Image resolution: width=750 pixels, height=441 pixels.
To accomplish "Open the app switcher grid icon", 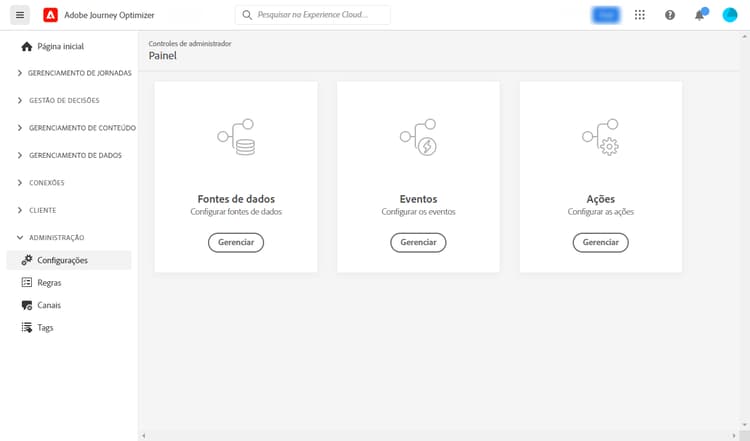I will 640,15.
